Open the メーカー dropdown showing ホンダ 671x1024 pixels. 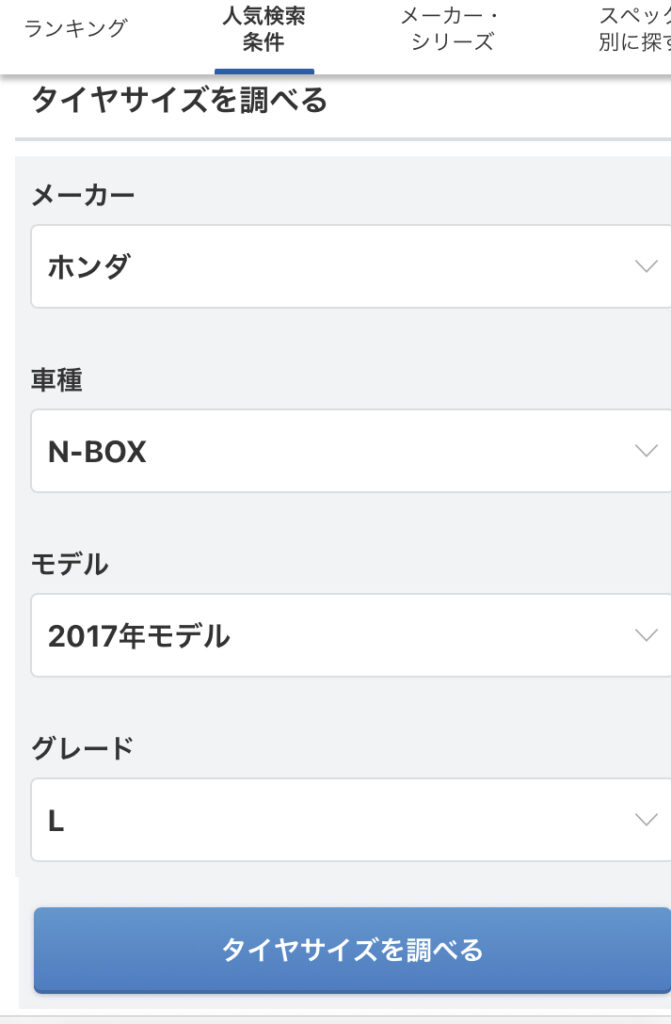pos(340,266)
